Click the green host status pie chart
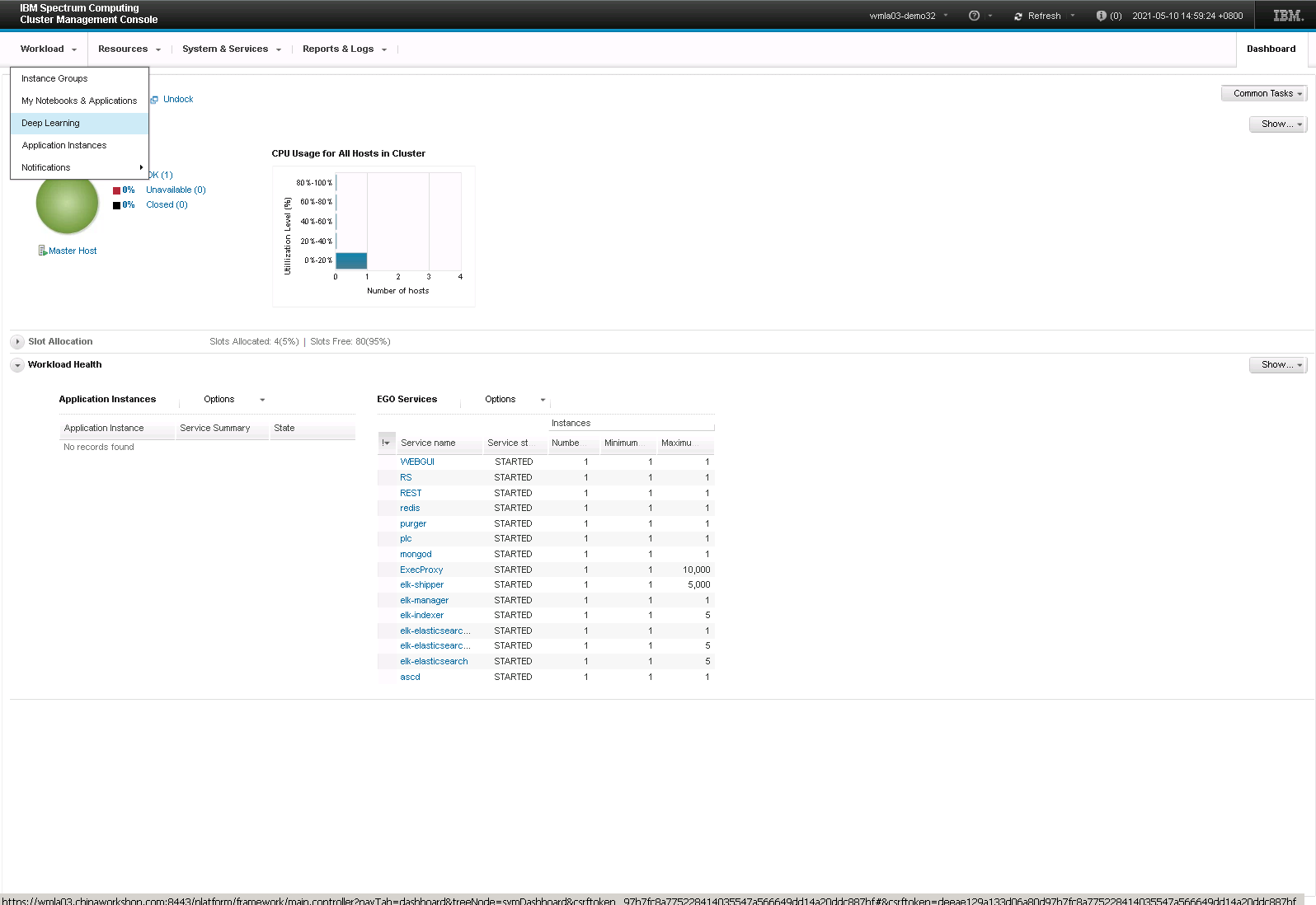The height and width of the screenshot is (905, 1316). tap(68, 204)
